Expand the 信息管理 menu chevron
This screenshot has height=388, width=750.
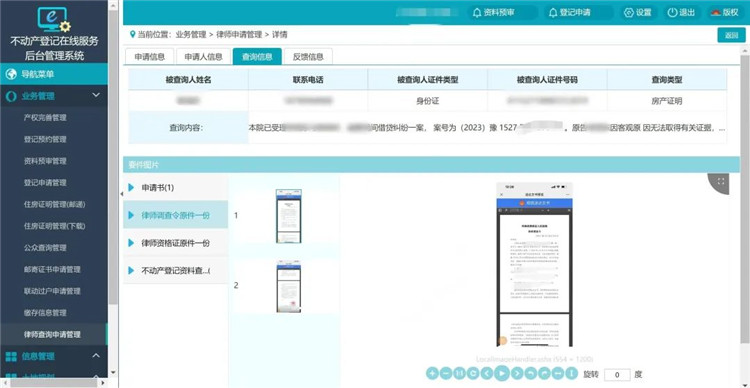click(96, 355)
